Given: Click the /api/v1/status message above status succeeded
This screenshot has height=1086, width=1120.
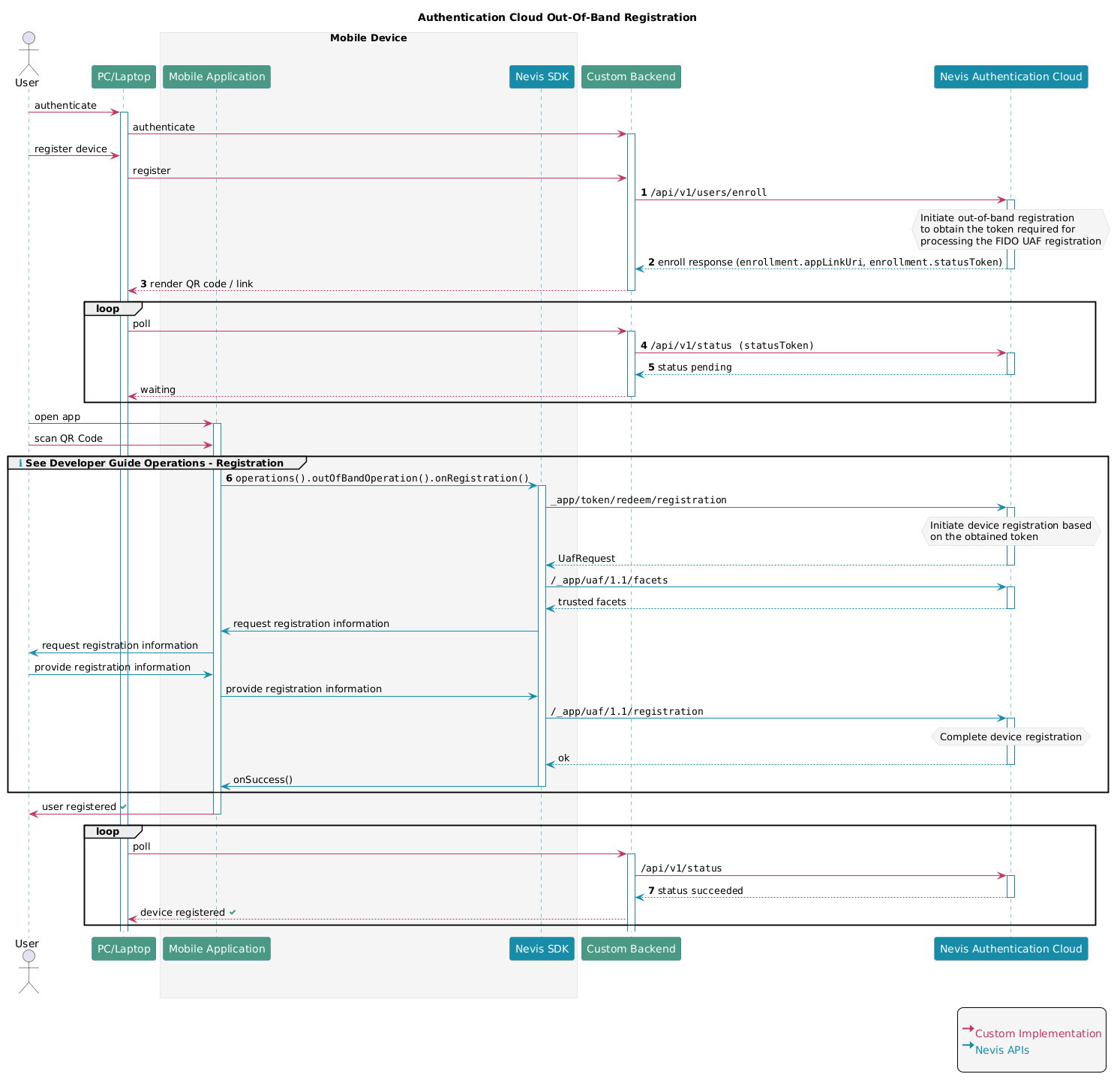Looking at the screenshot, I should pos(681,868).
